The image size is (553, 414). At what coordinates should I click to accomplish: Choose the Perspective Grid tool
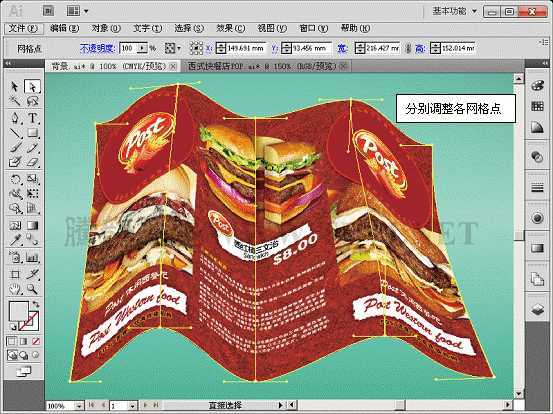pos(32,208)
